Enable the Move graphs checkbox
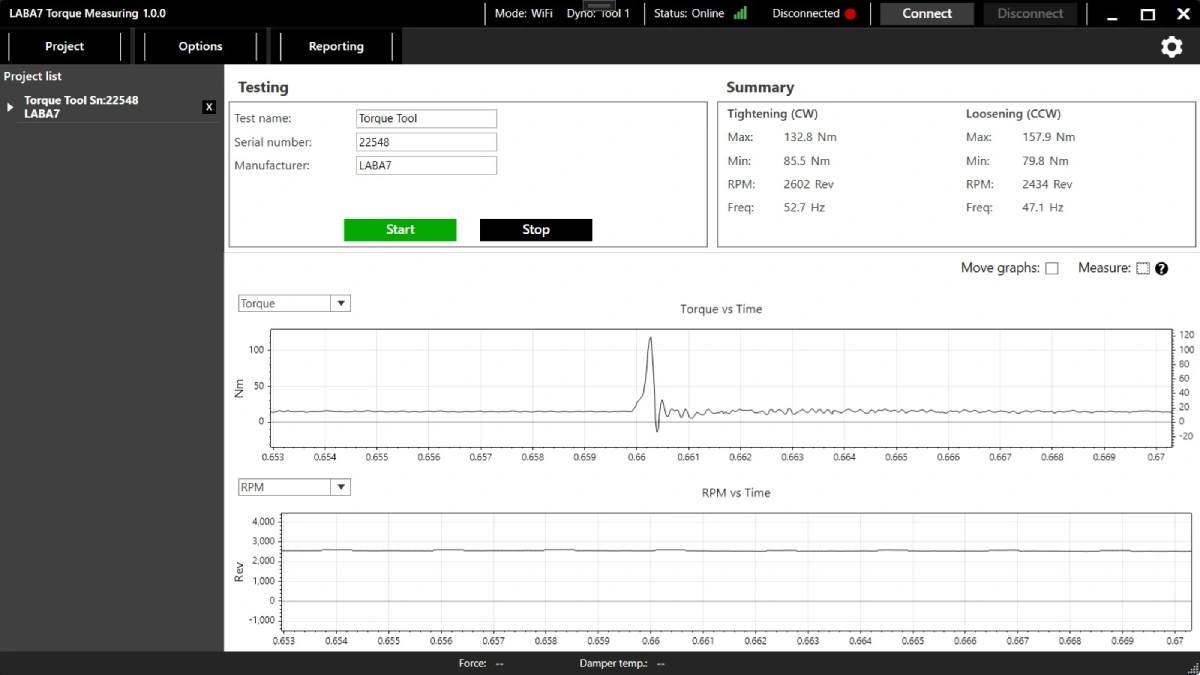Image resolution: width=1200 pixels, height=675 pixels. pyautogui.click(x=1052, y=268)
